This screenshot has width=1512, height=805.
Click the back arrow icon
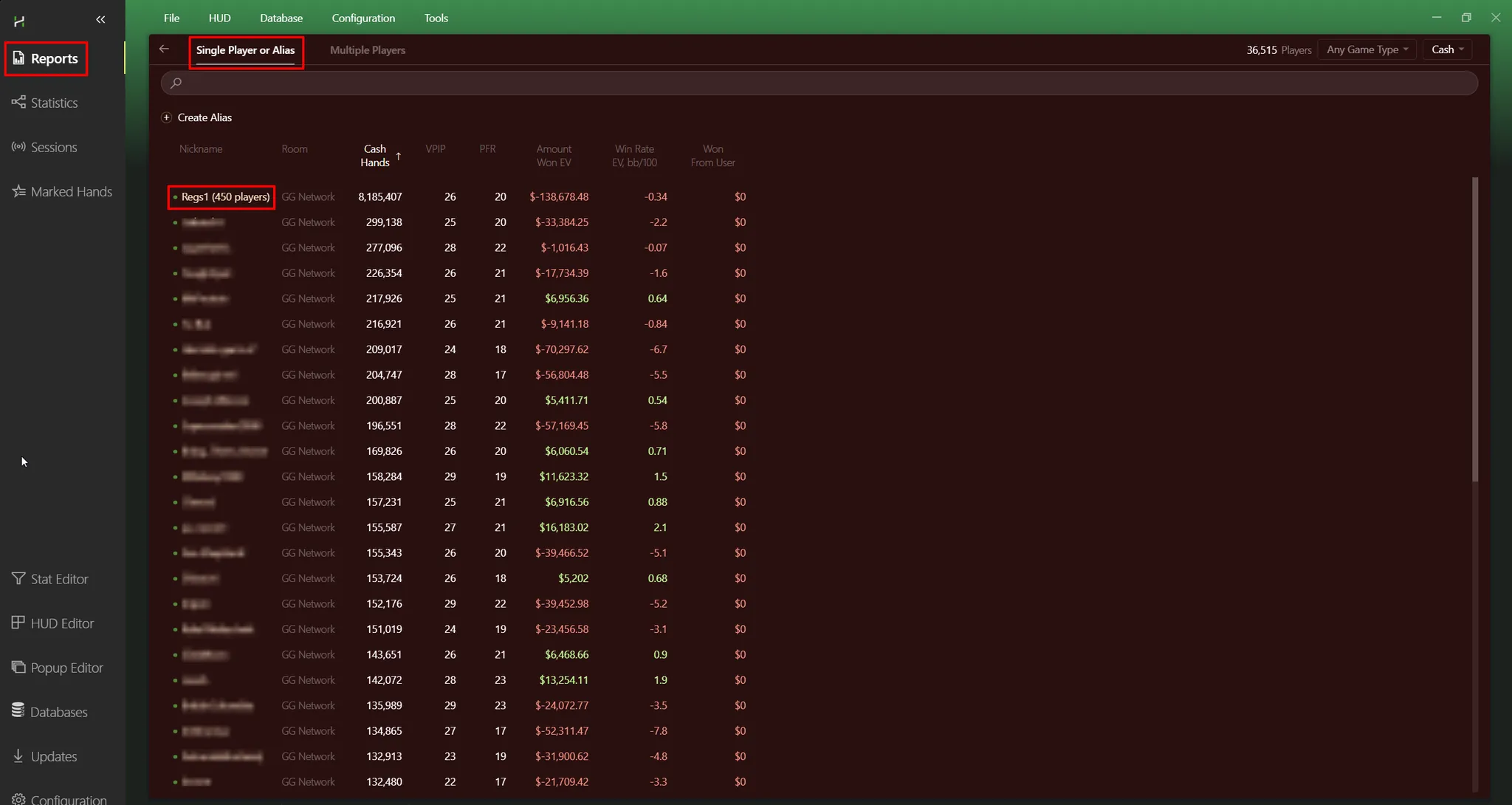pos(164,49)
